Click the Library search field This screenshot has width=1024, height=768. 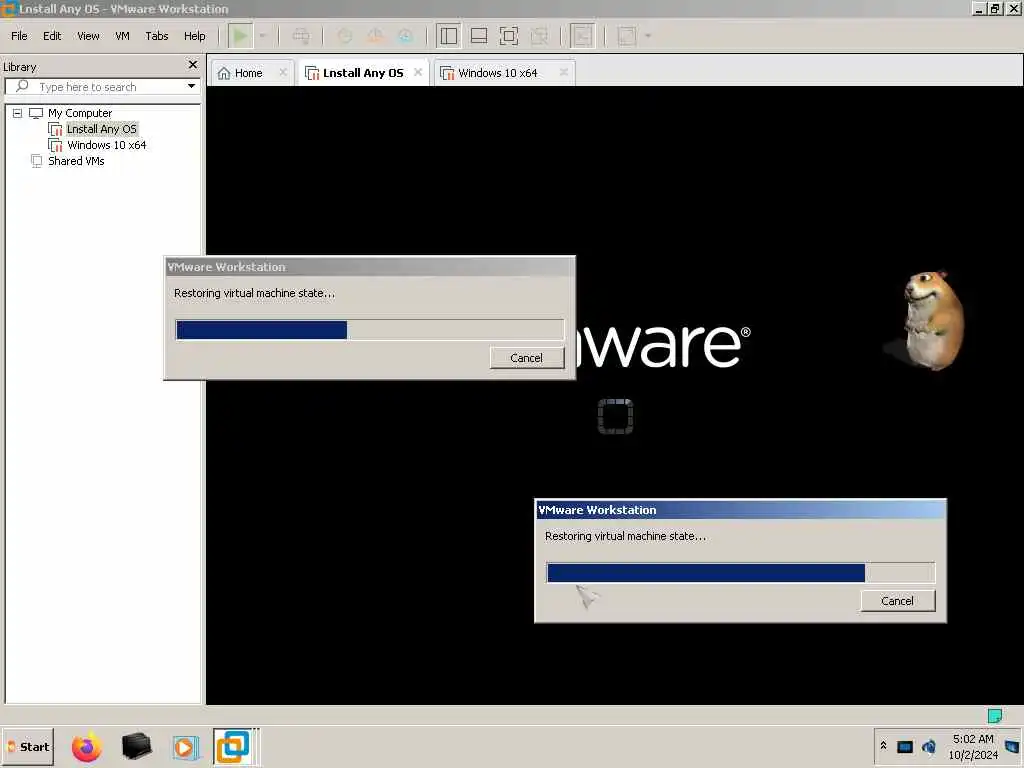tap(102, 87)
